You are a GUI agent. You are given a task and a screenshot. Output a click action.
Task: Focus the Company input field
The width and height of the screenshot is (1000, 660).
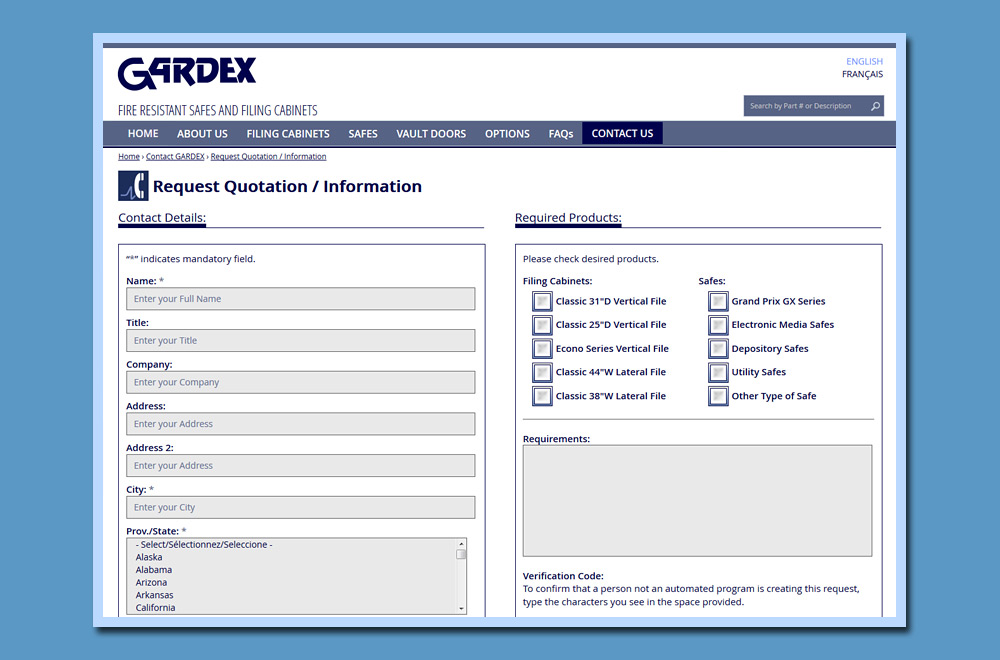300,383
